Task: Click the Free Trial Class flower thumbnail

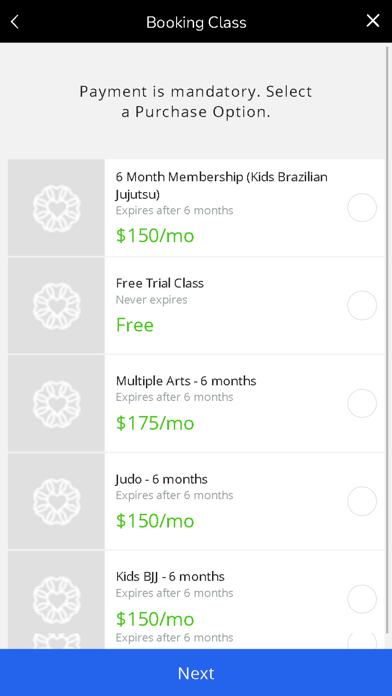Action: coord(56,306)
